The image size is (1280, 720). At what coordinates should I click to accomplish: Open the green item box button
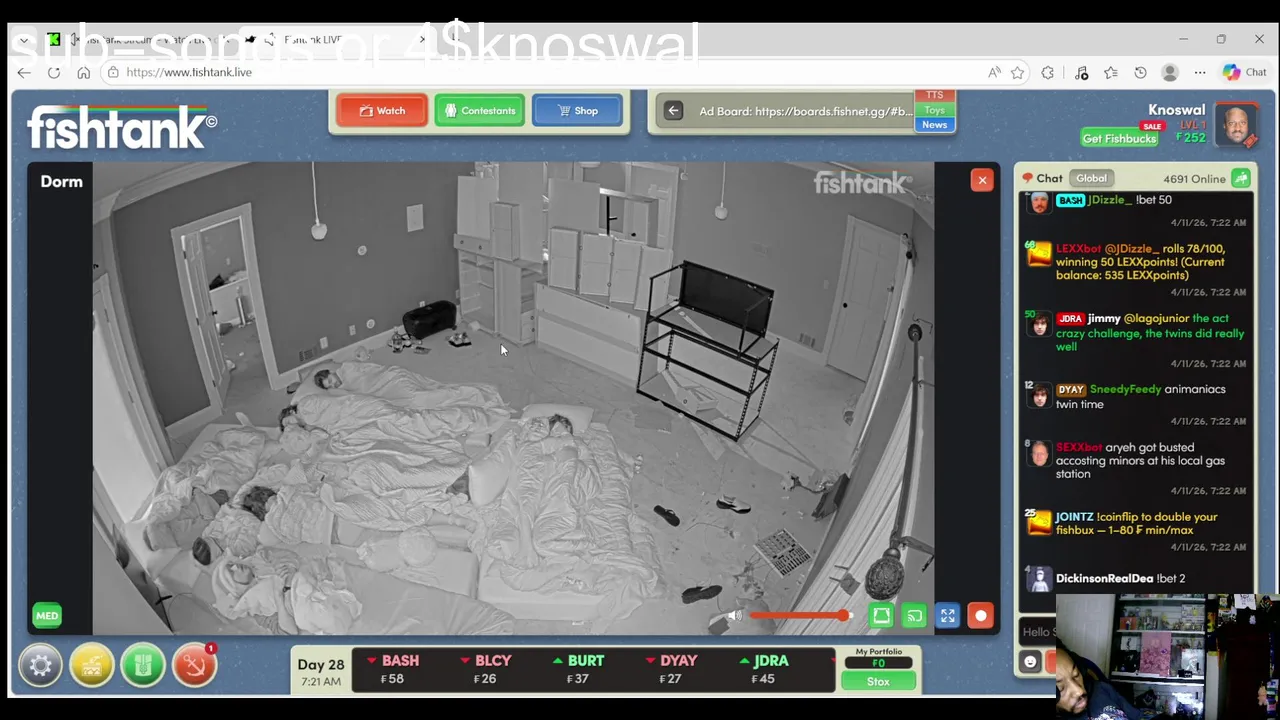143,665
